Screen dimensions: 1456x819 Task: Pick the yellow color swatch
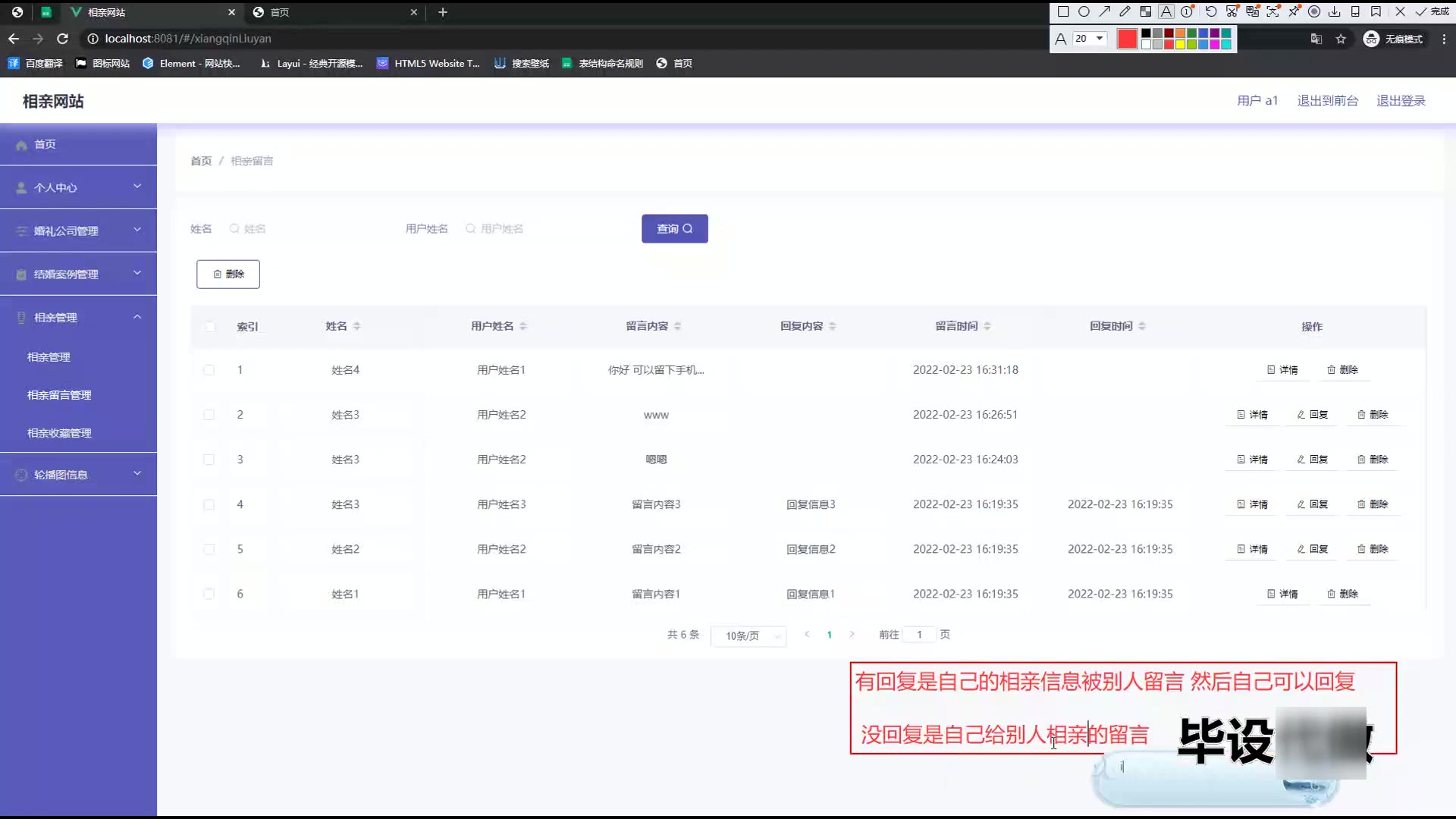(1180, 45)
